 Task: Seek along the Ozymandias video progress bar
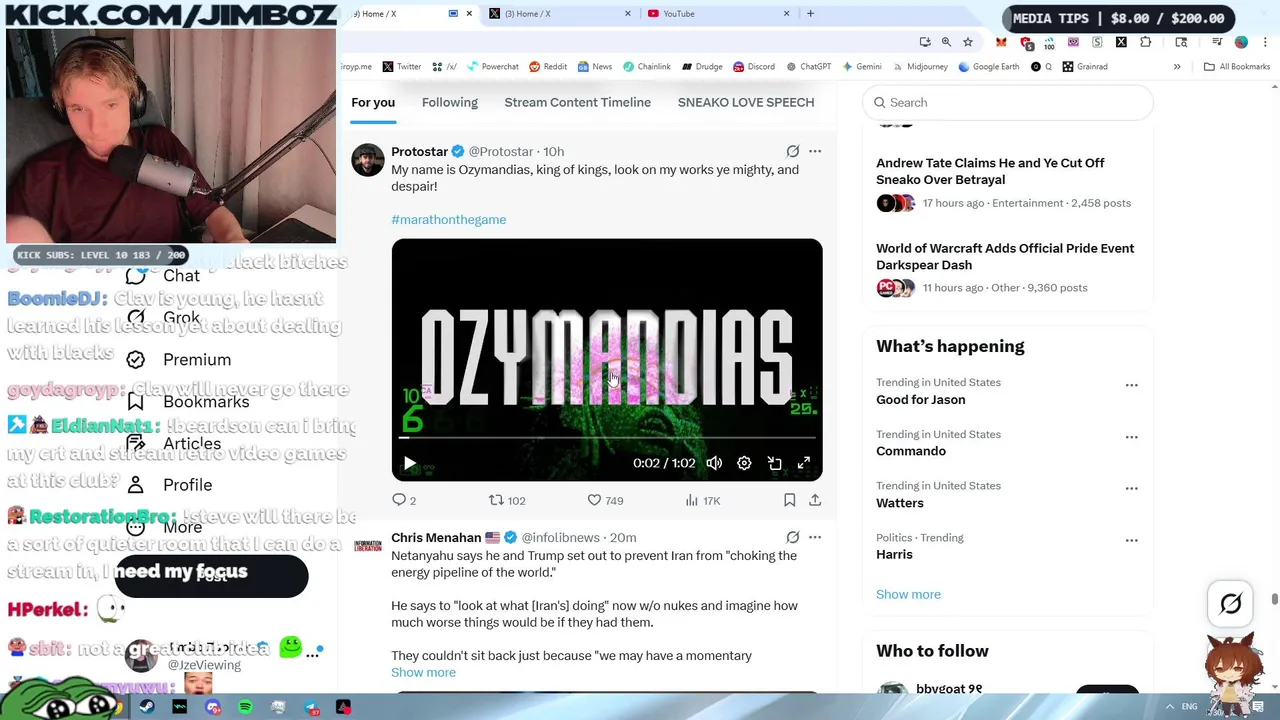pyautogui.click(x=607, y=438)
